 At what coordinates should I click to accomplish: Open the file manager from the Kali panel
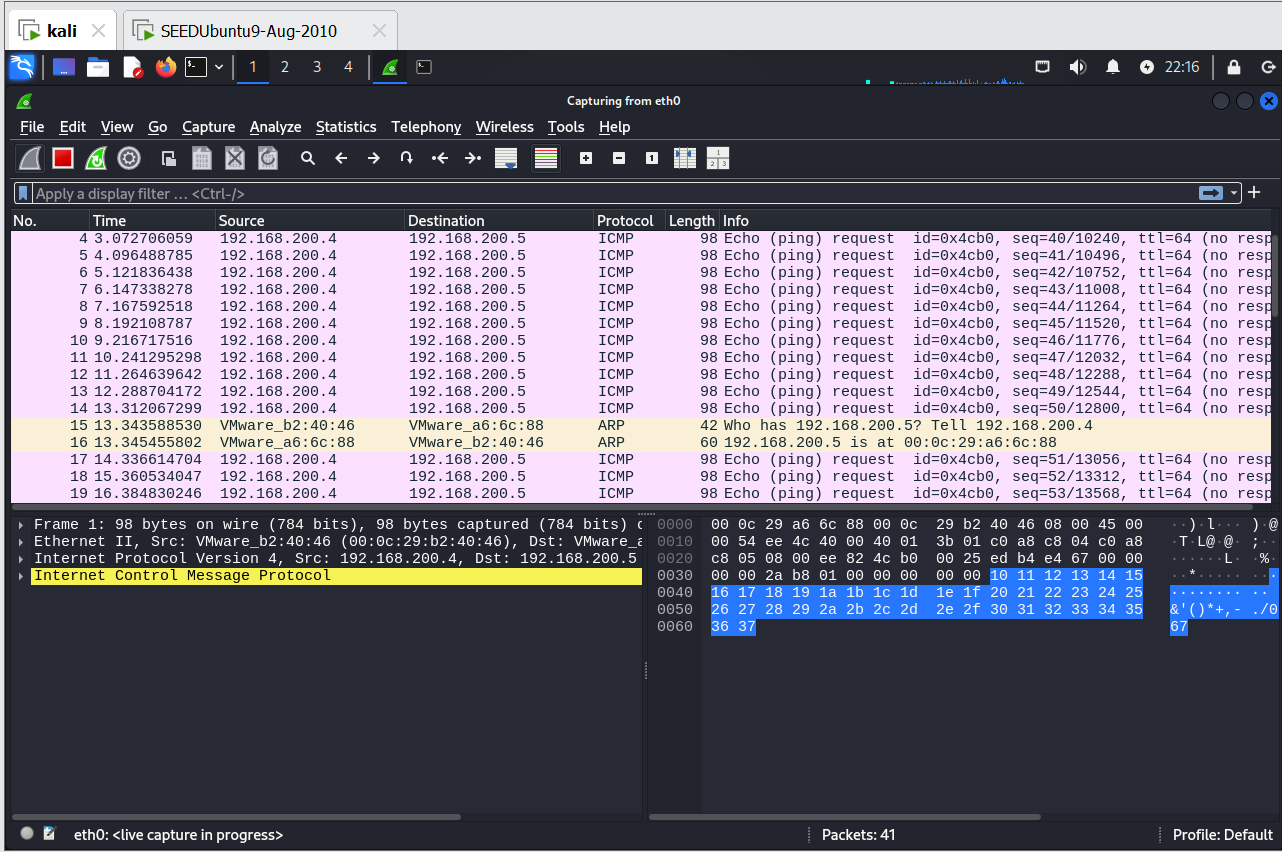(98, 67)
